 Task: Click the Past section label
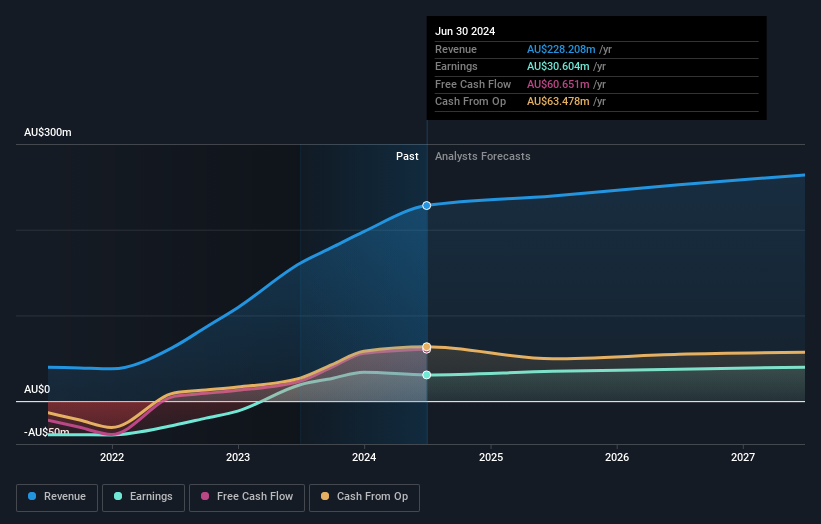point(407,156)
